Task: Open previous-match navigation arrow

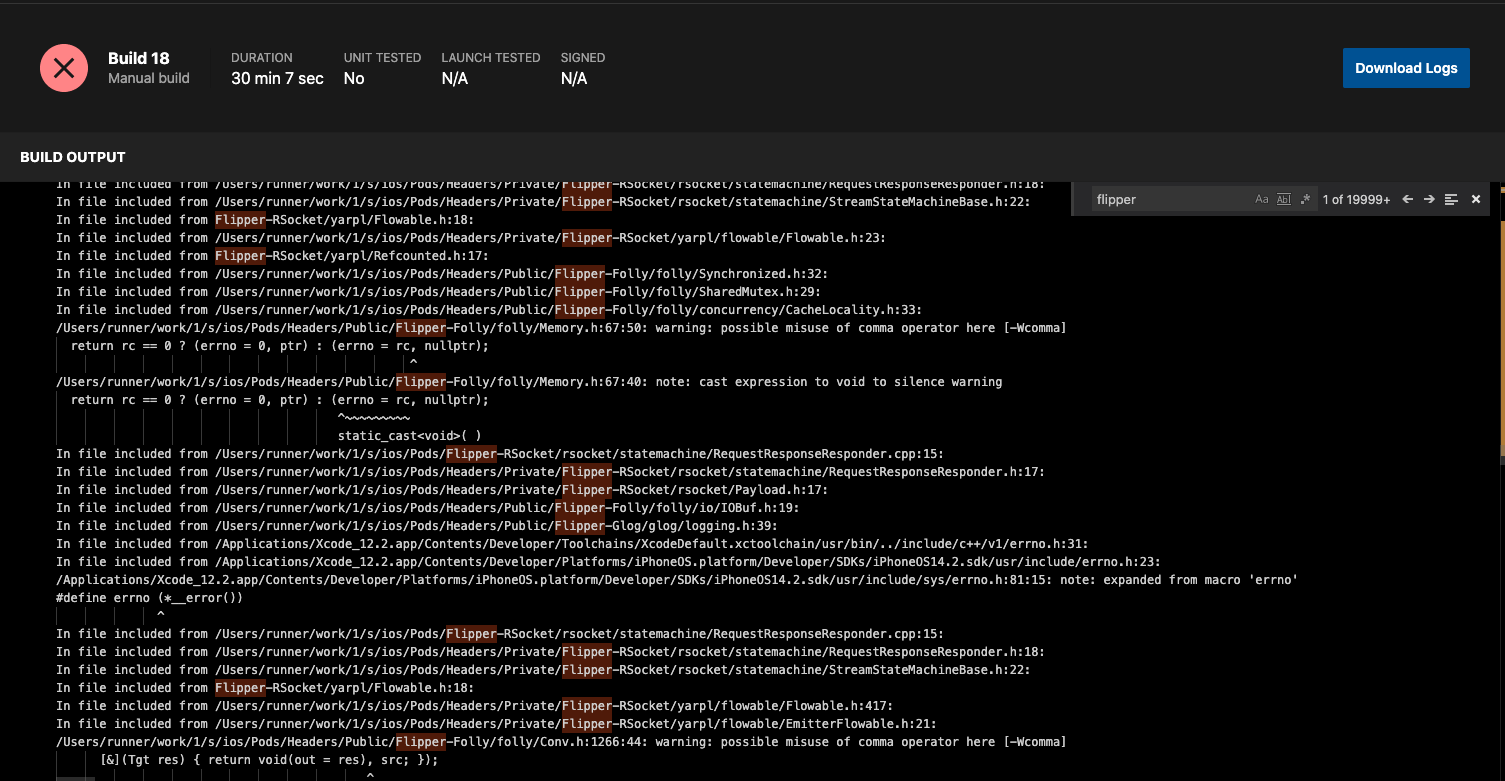Action: tap(1407, 199)
